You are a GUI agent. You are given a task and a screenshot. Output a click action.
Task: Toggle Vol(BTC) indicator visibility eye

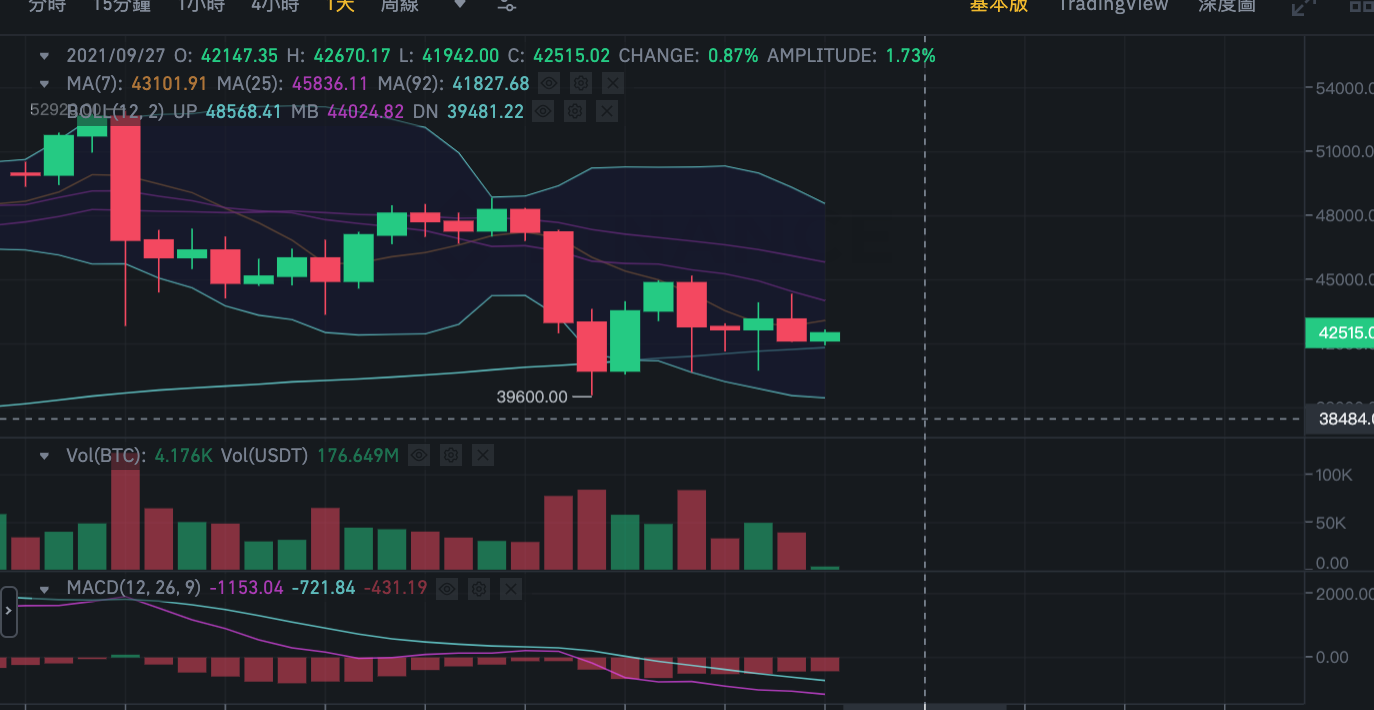(x=419, y=456)
